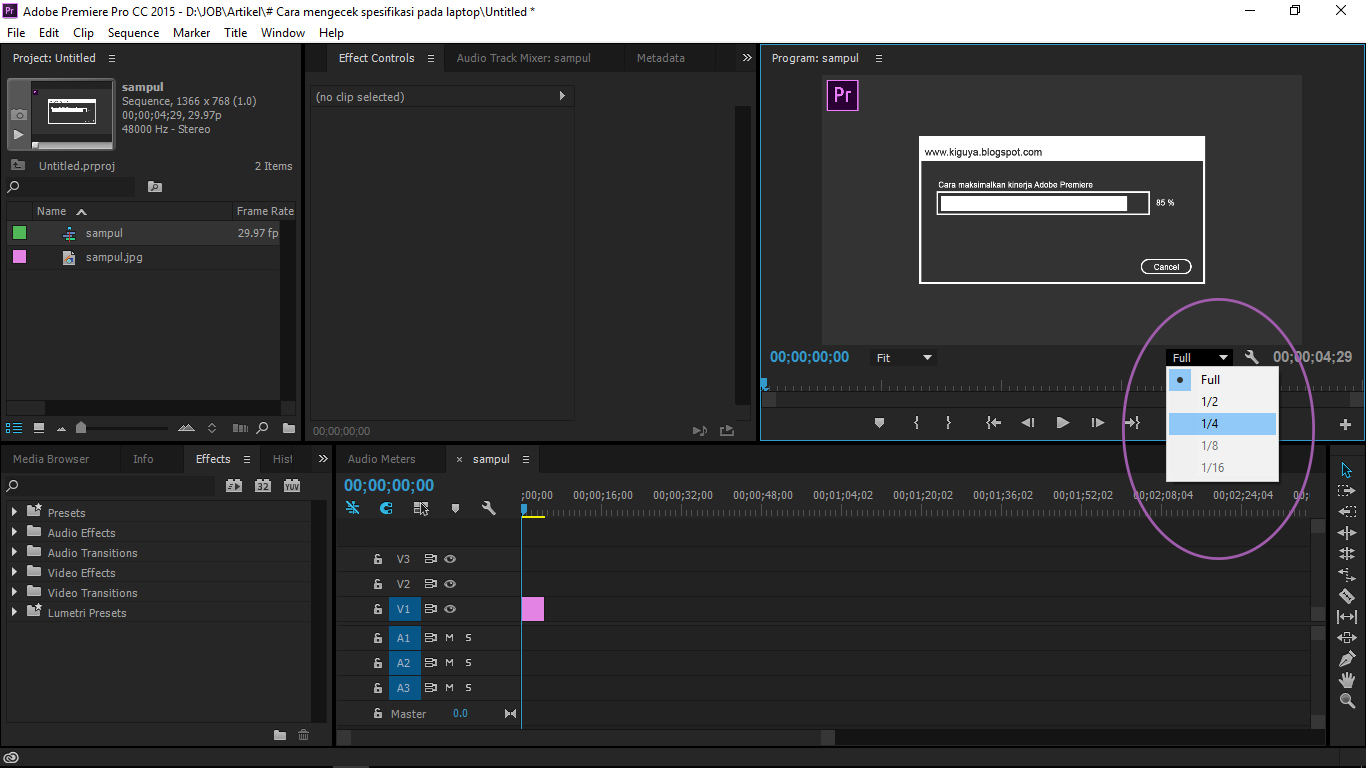This screenshot has height=768, width=1366.
Task: Click Play in the Program monitor
Action: (1062, 422)
